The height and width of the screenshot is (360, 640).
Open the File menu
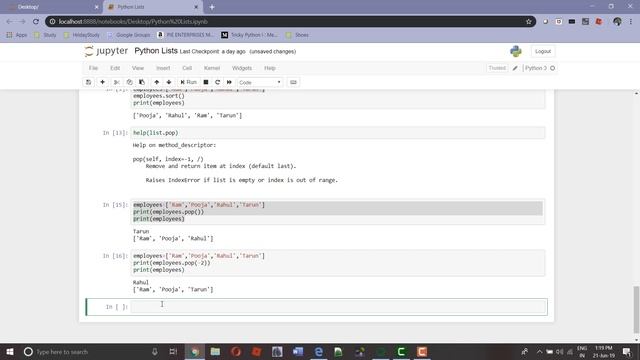93,68
